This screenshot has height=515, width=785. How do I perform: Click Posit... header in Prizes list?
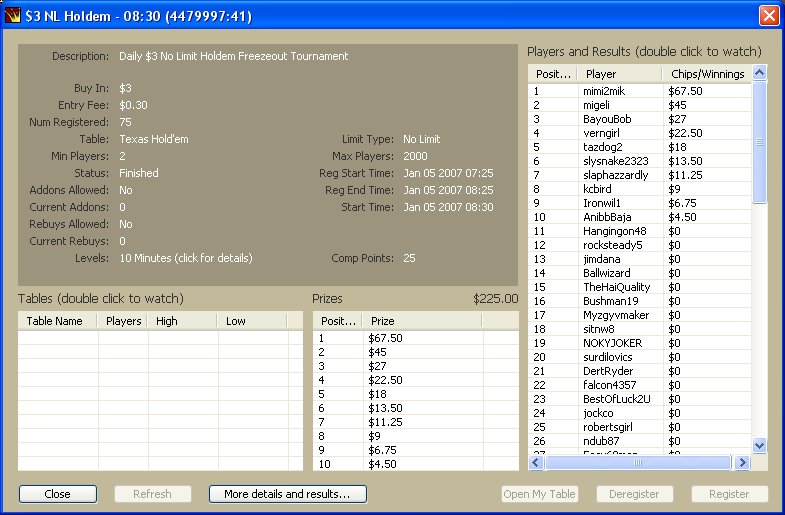pos(338,321)
